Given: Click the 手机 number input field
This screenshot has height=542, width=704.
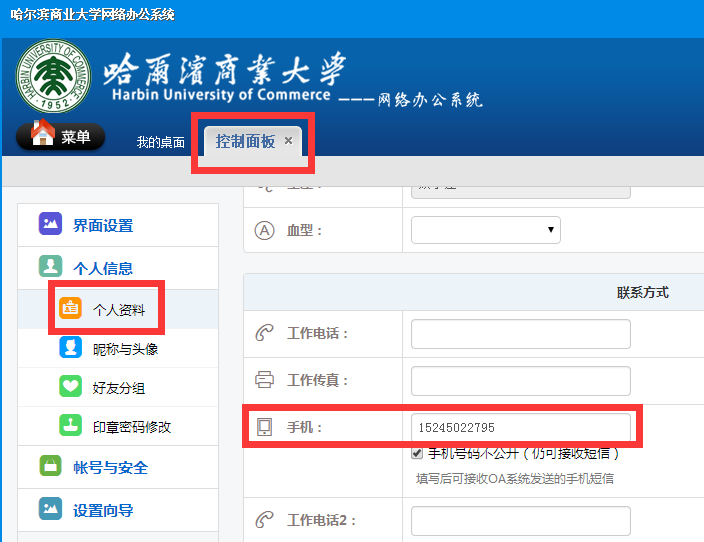Looking at the screenshot, I should [x=520, y=427].
